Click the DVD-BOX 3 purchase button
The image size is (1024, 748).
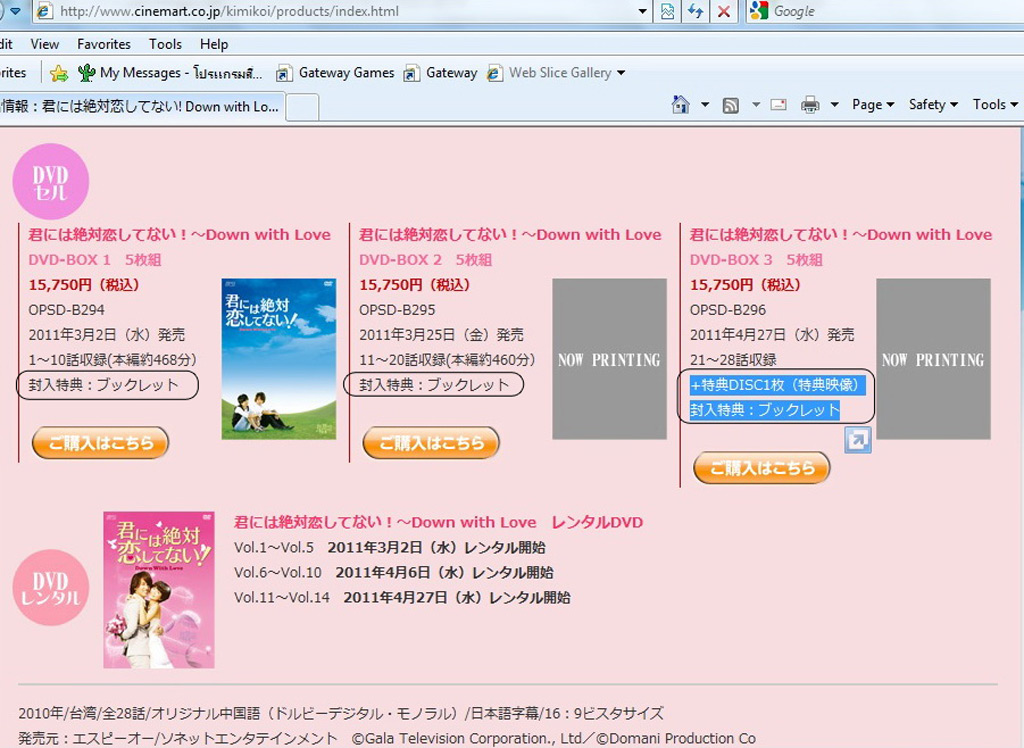pos(761,468)
